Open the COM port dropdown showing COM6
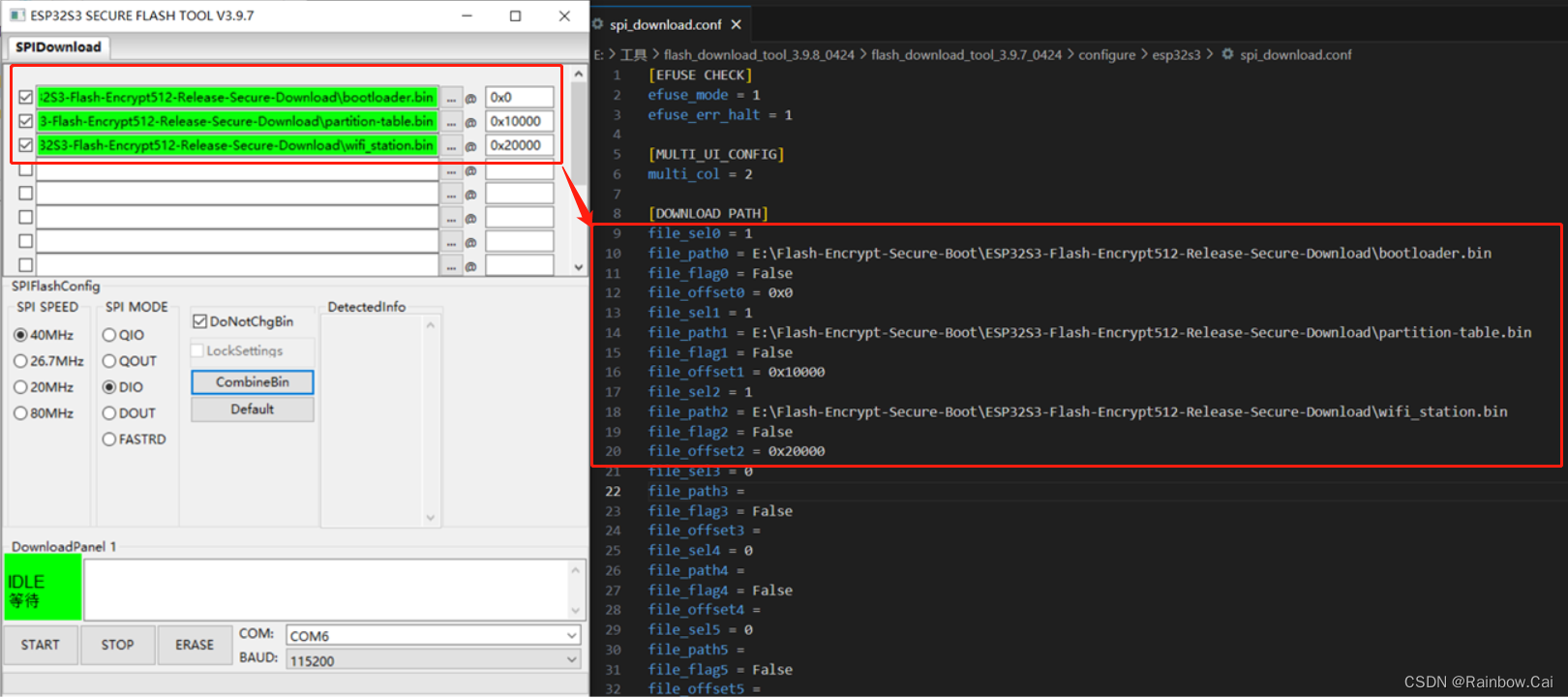The width and height of the screenshot is (1568, 698). (571, 635)
